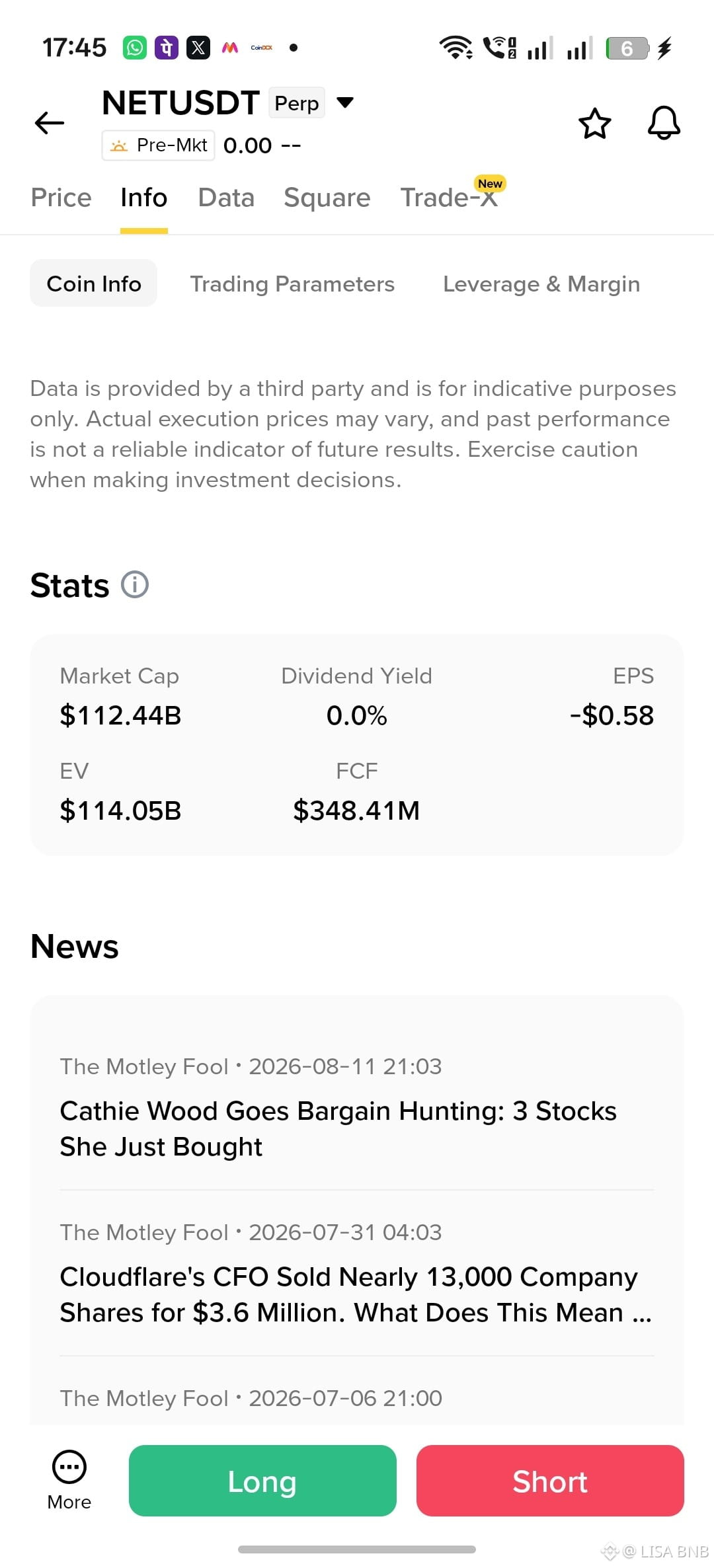Tap the back arrow icon
The height and width of the screenshot is (1568, 714).
point(50,123)
